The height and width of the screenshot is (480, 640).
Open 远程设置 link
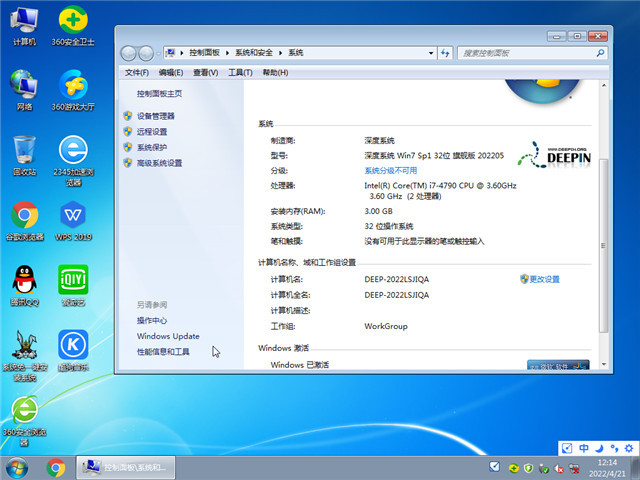coord(152,132)
